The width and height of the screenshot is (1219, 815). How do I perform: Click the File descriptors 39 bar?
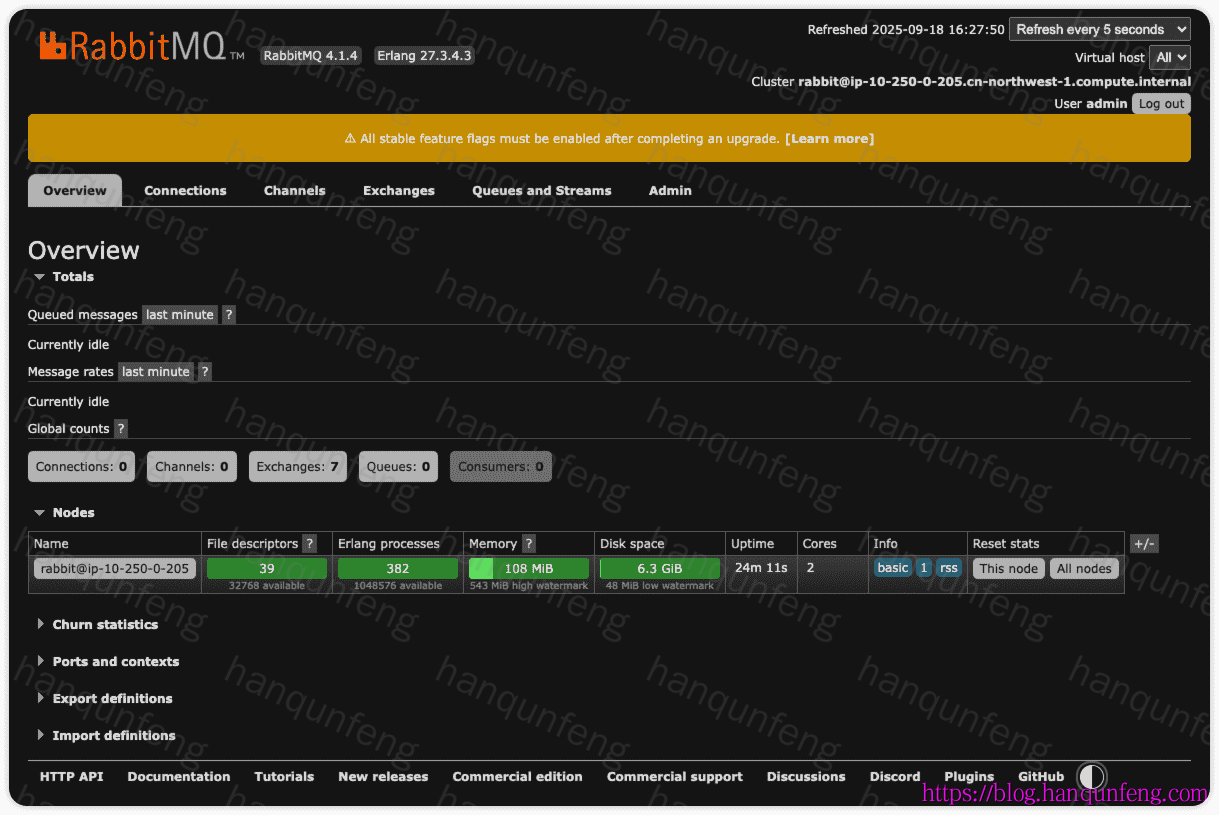pyautogui.click(x=267, y=568)
